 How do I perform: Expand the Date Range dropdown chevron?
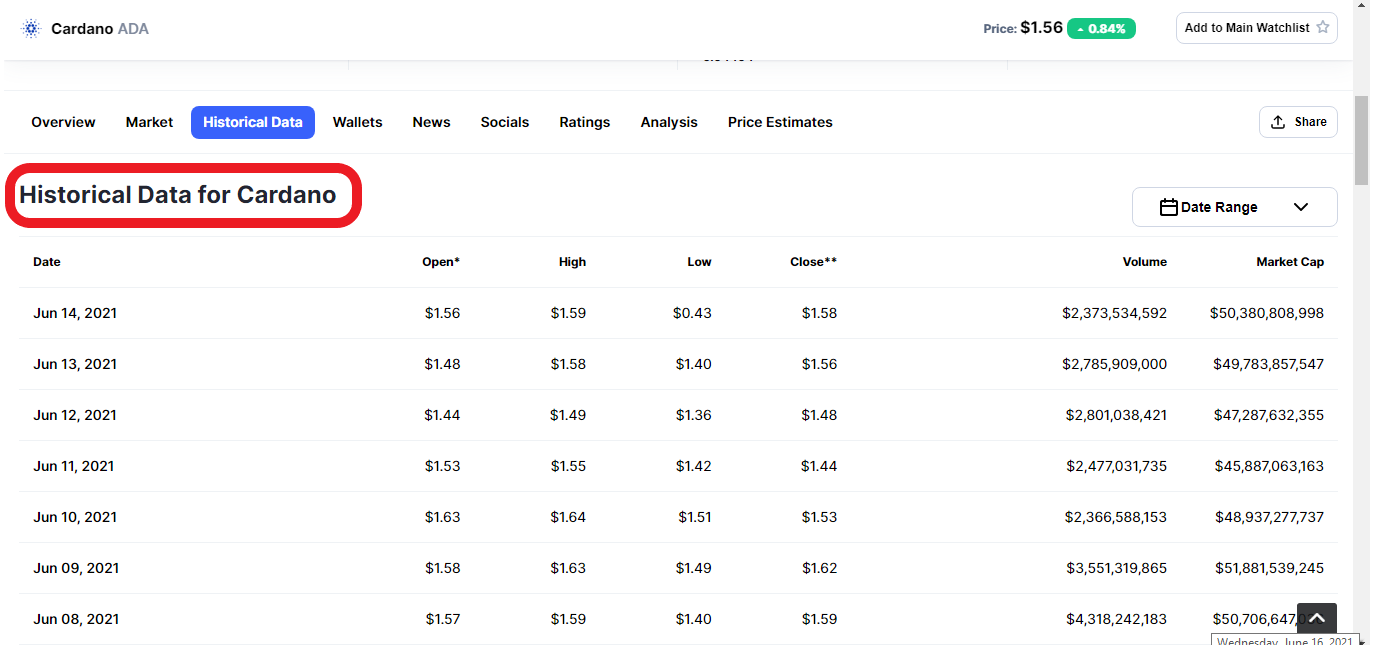pos(1301,207)
